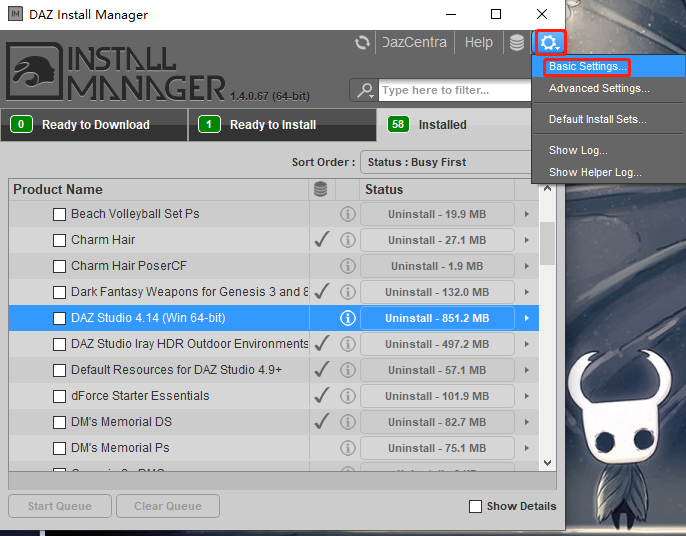This screenshot has height=536, width=686.
Task: Click Uninstall - 497.2 MB button
Action: point(437,344)
